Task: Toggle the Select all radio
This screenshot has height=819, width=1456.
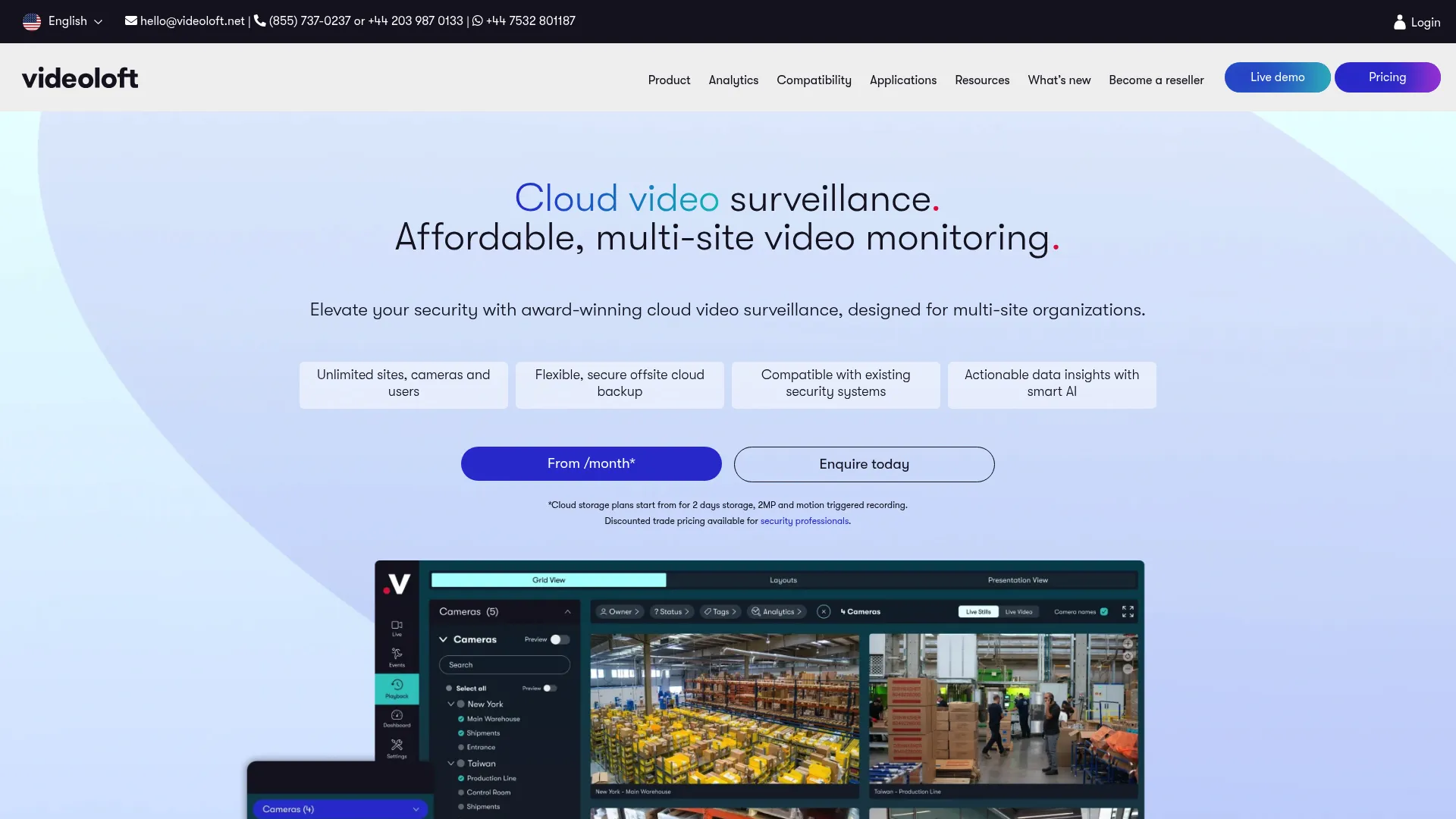Action: pyautogui.click(x=449, y=689)
